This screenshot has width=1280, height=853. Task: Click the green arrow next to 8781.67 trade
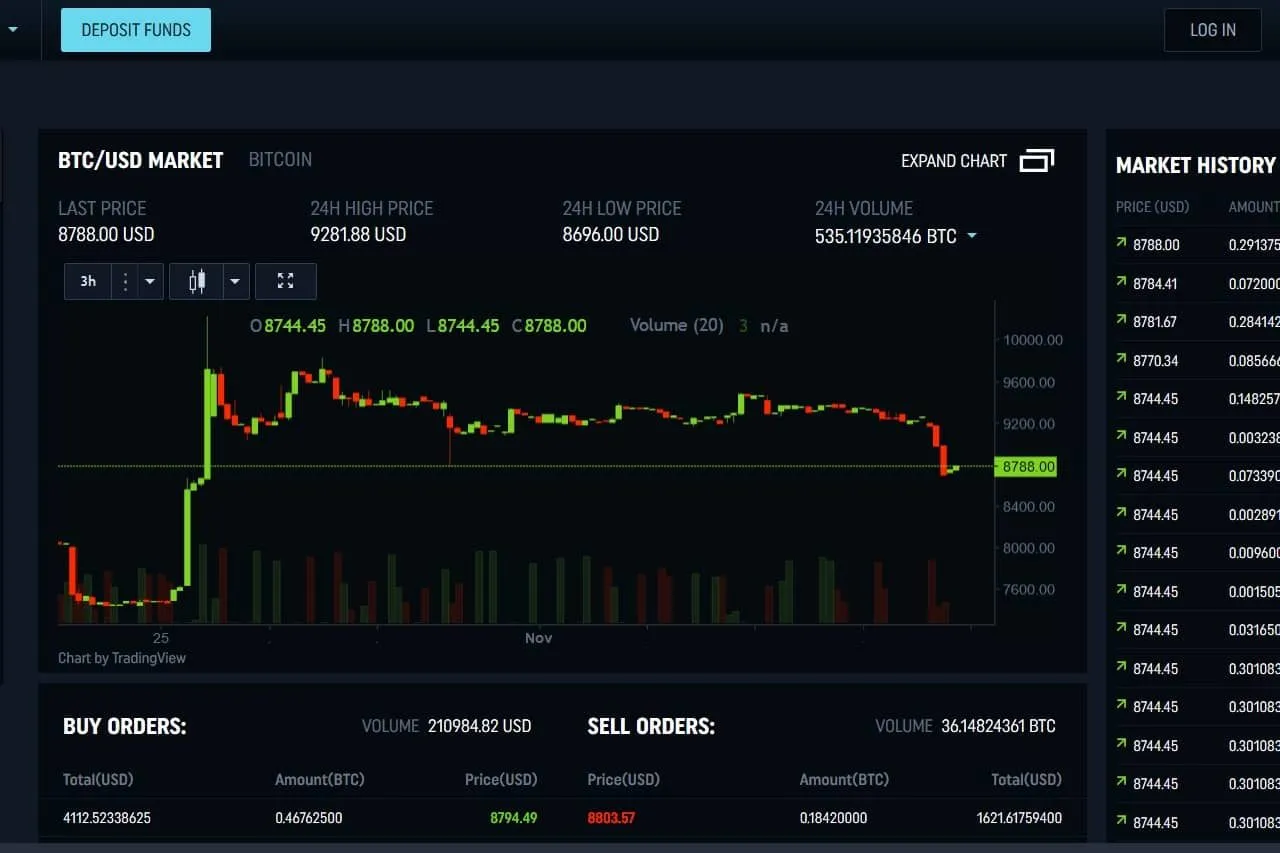[x=1121, y=321]
